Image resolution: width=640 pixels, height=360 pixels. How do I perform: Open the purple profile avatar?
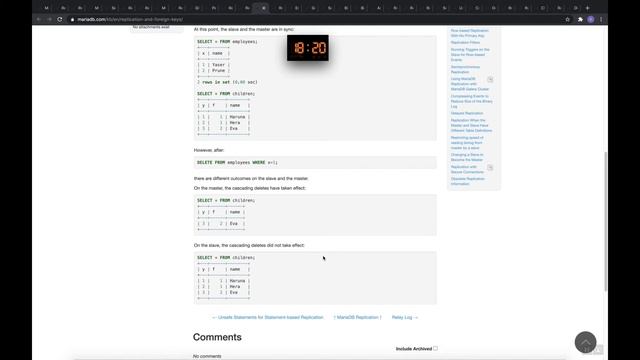coord(591,19)
